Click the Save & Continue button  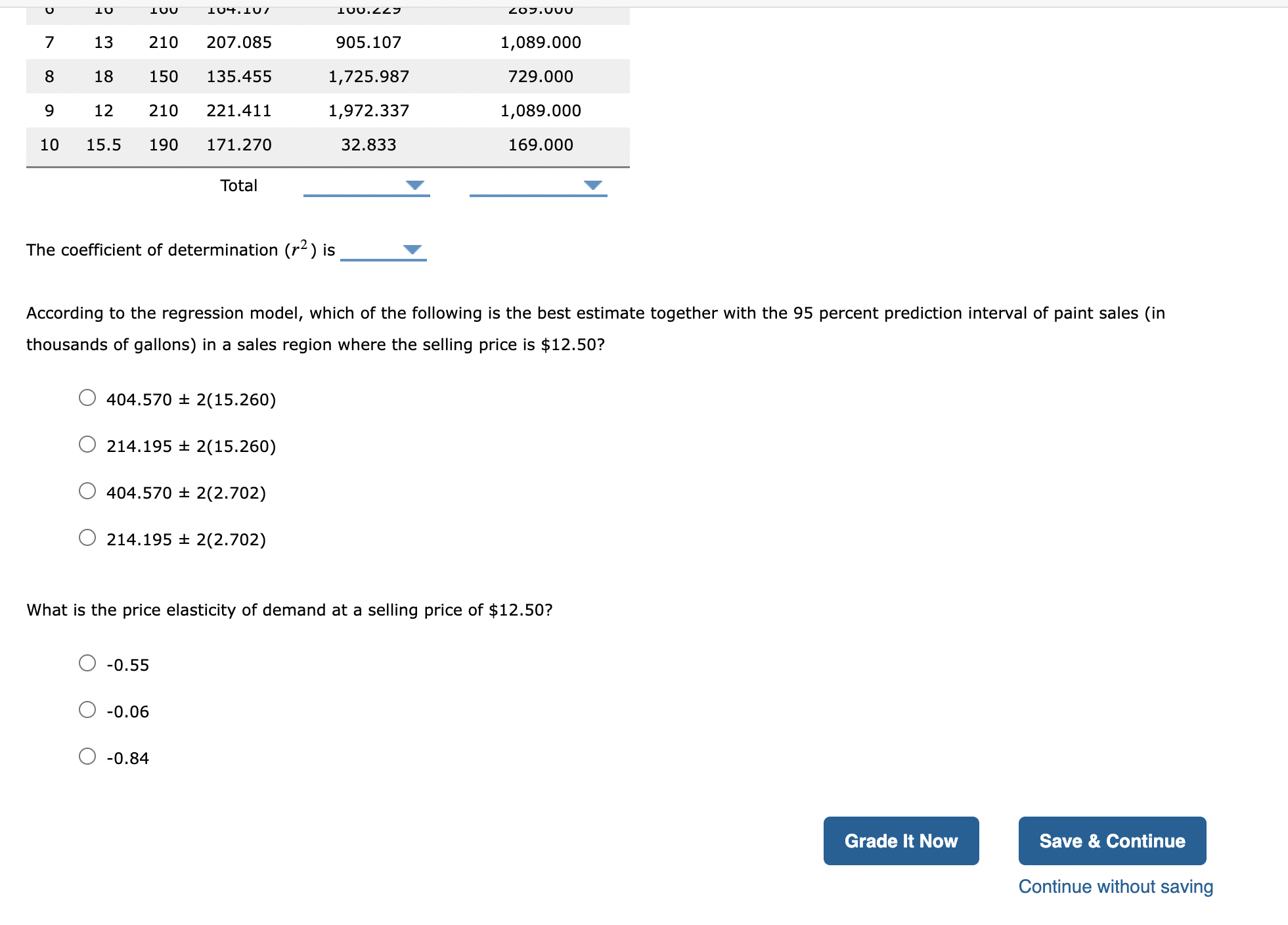point(1112,840)
